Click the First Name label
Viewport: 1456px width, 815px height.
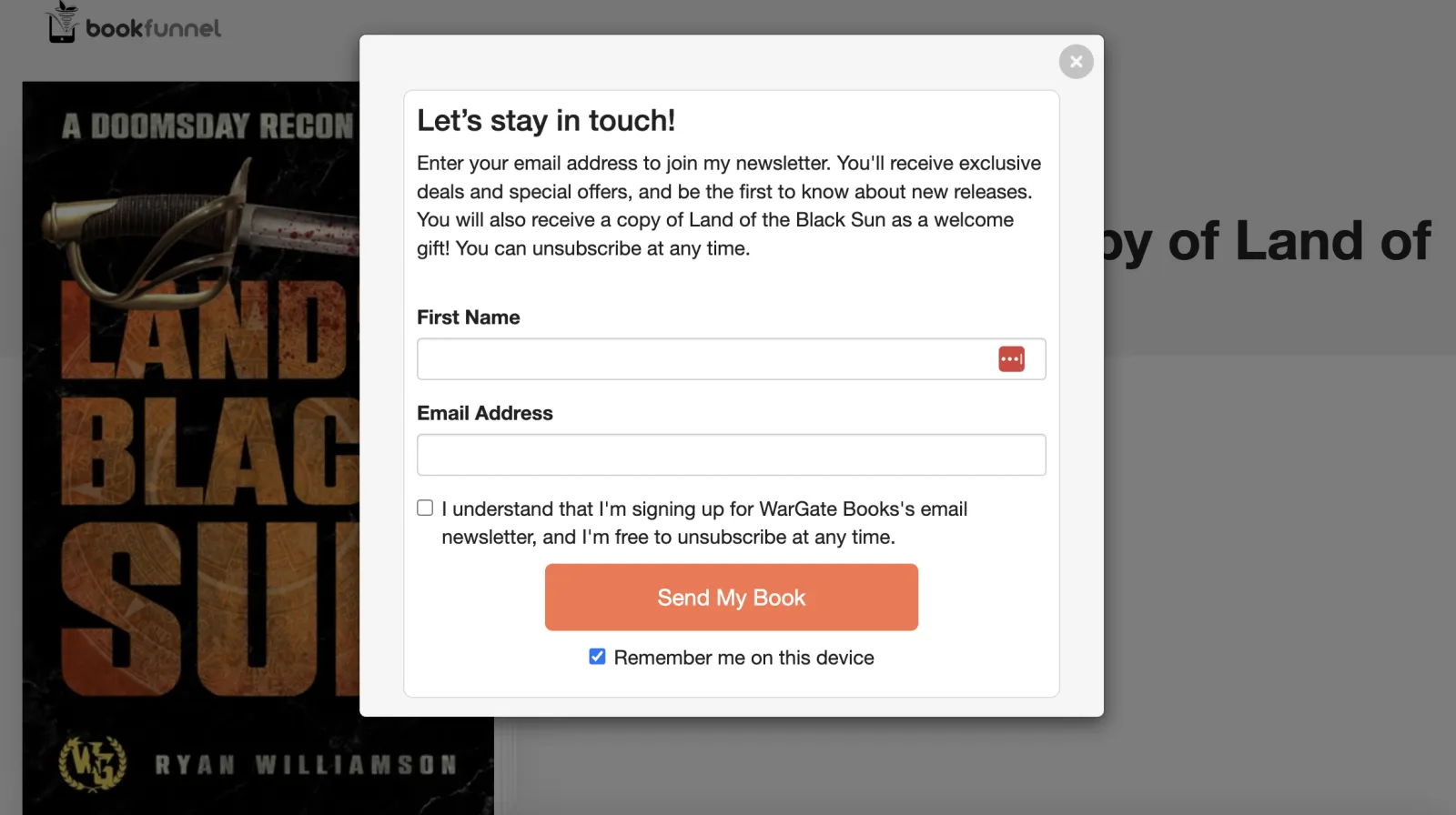pyautogui.click(x=468, y=317)
